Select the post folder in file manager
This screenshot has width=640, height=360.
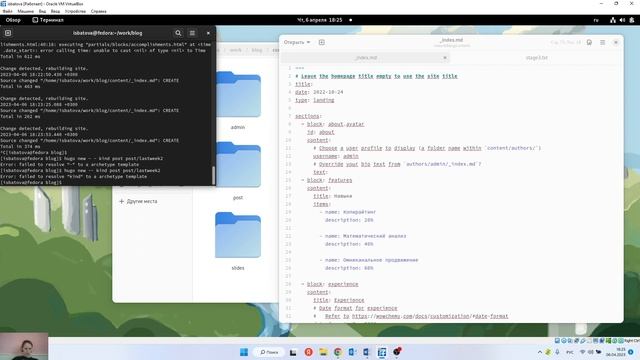tap(238, 171)
